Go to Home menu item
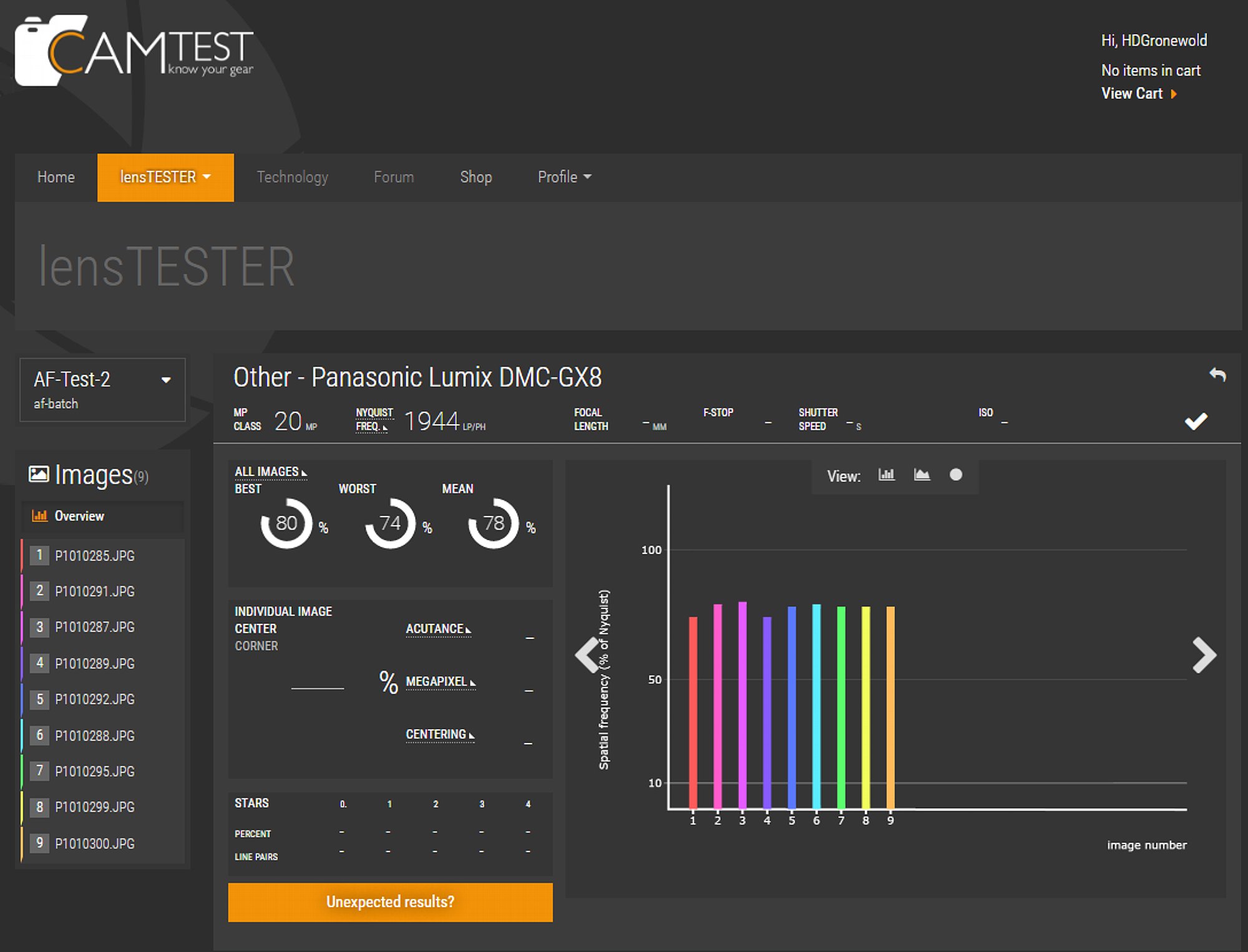The height and width of the screenshot is (952, 1248). [x=56, y=178]
